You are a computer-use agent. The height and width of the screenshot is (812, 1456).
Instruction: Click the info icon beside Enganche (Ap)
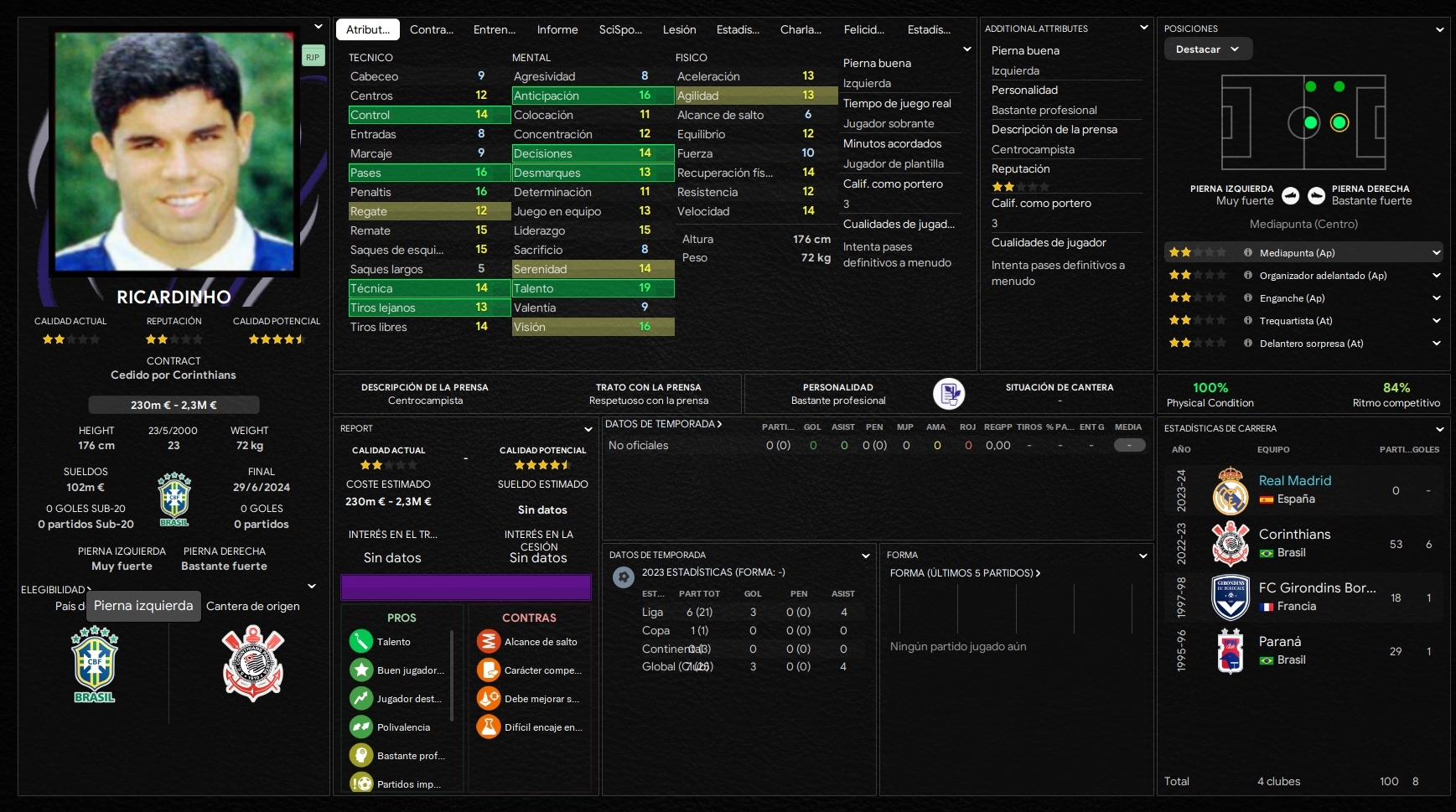coord(1248,297)
